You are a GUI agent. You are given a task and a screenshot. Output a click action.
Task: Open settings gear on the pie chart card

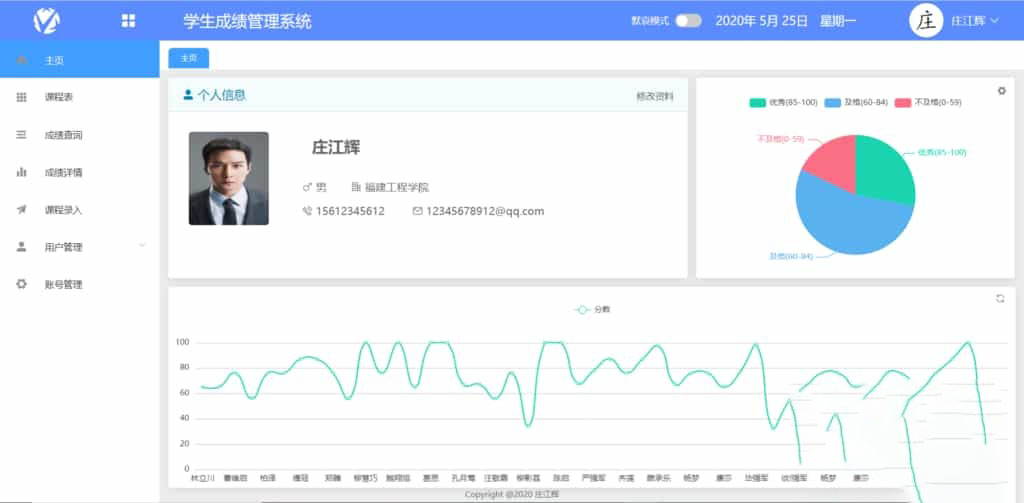click(1001, 91)
